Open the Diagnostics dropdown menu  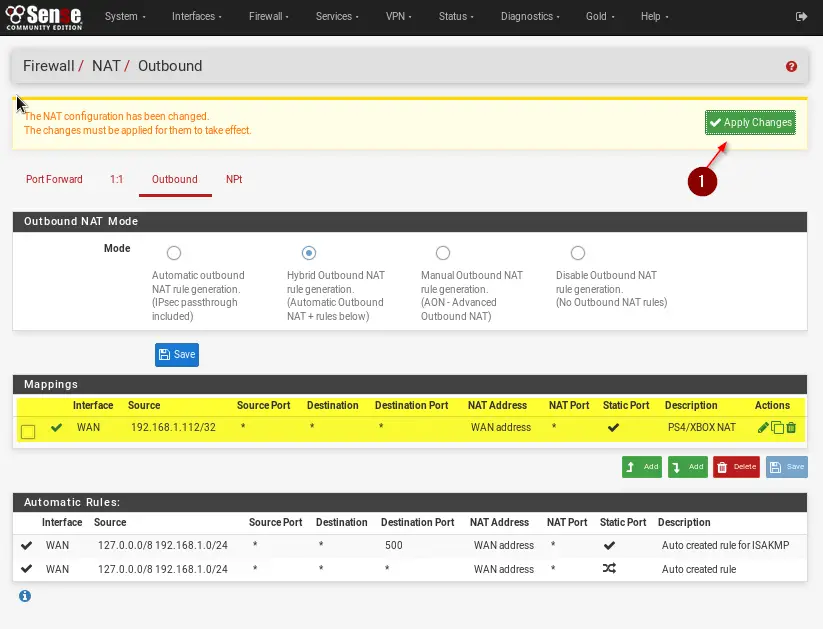coord(530,17)
